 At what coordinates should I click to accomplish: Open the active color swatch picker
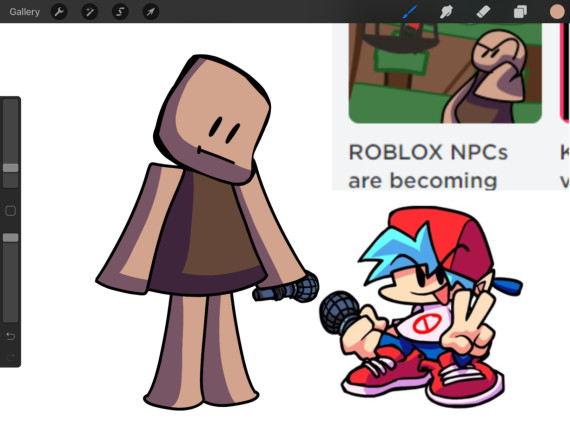point(557,12)
